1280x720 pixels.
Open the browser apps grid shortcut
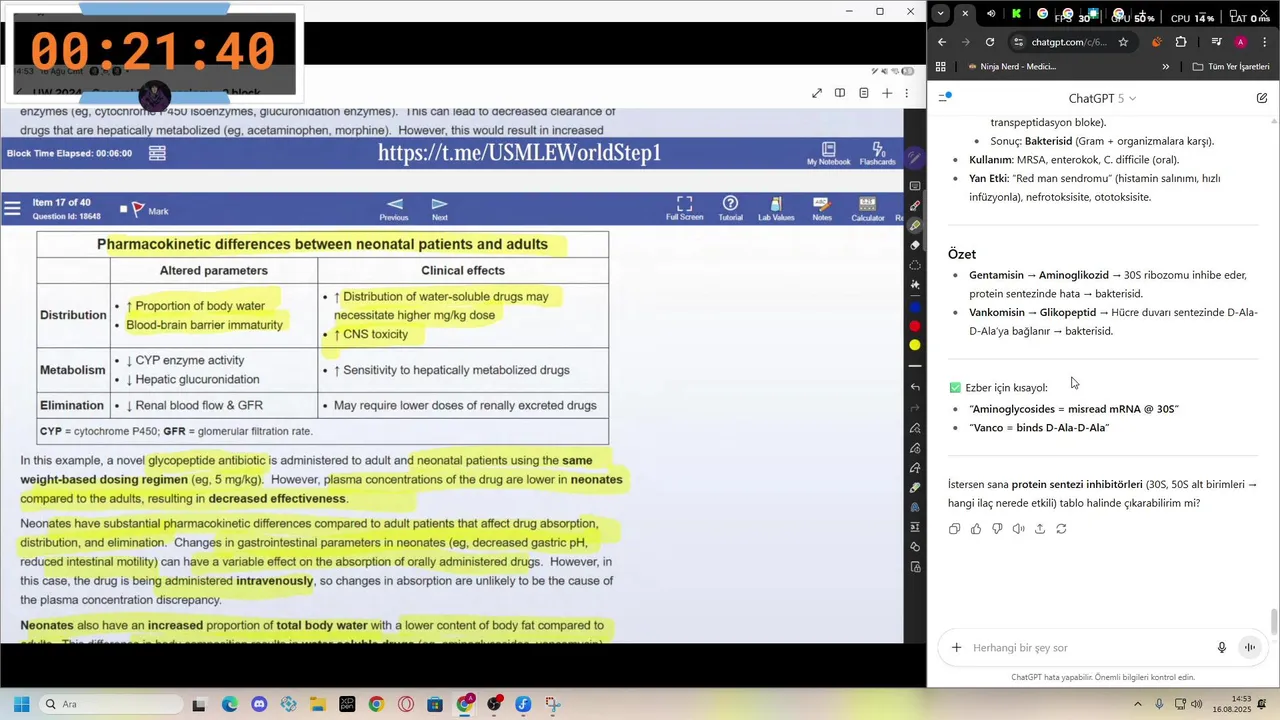pos(941,67)
